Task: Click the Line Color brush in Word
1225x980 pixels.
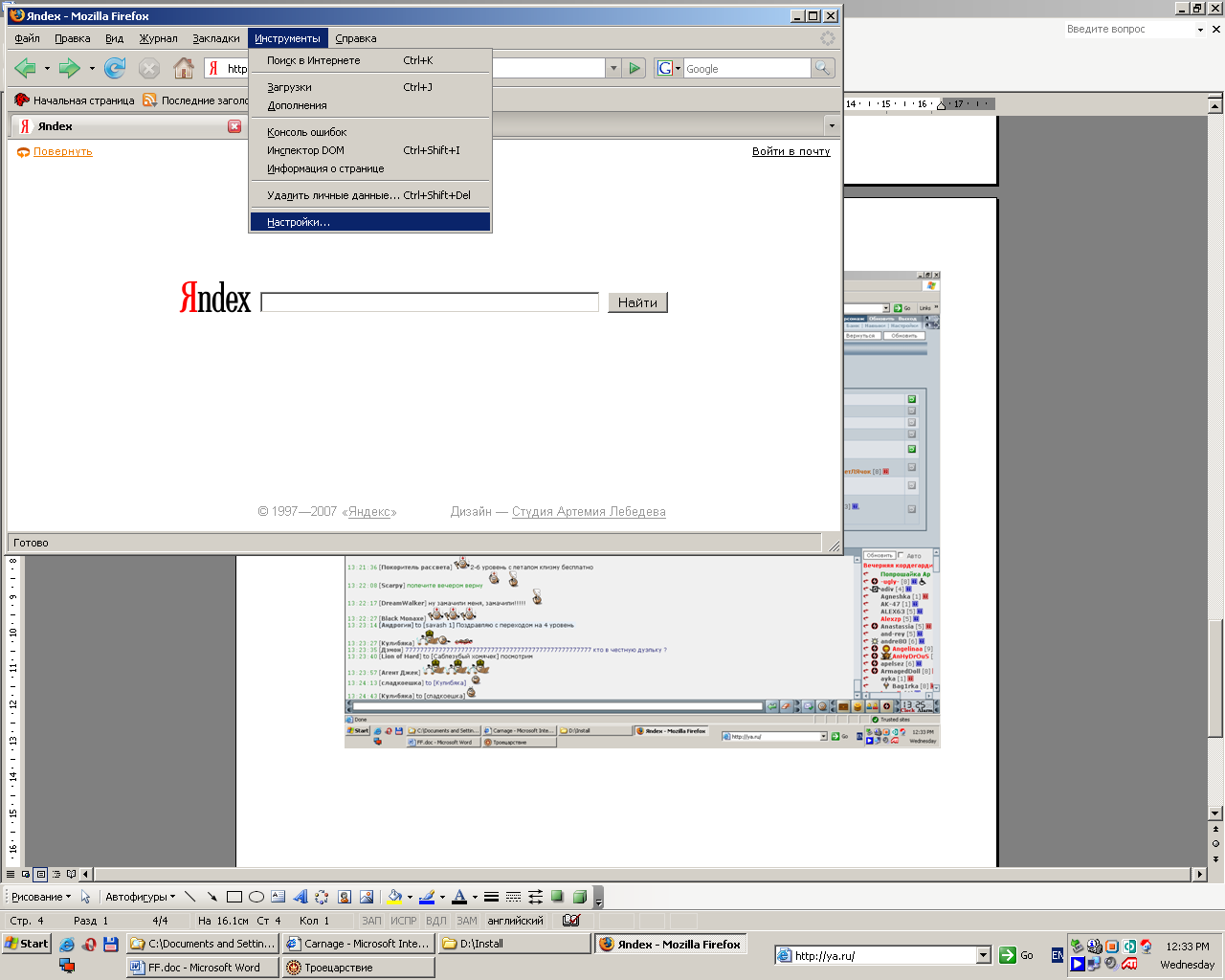Action: coord(427,897)
